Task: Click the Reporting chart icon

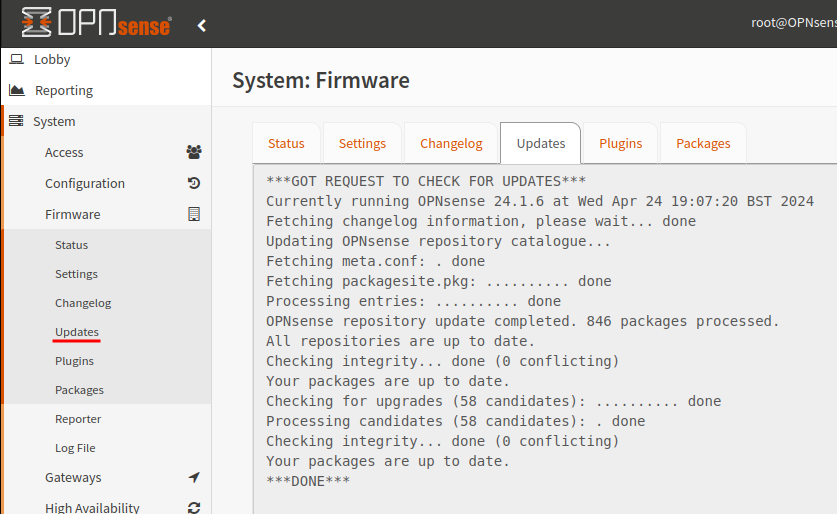Action: (17, 90)
